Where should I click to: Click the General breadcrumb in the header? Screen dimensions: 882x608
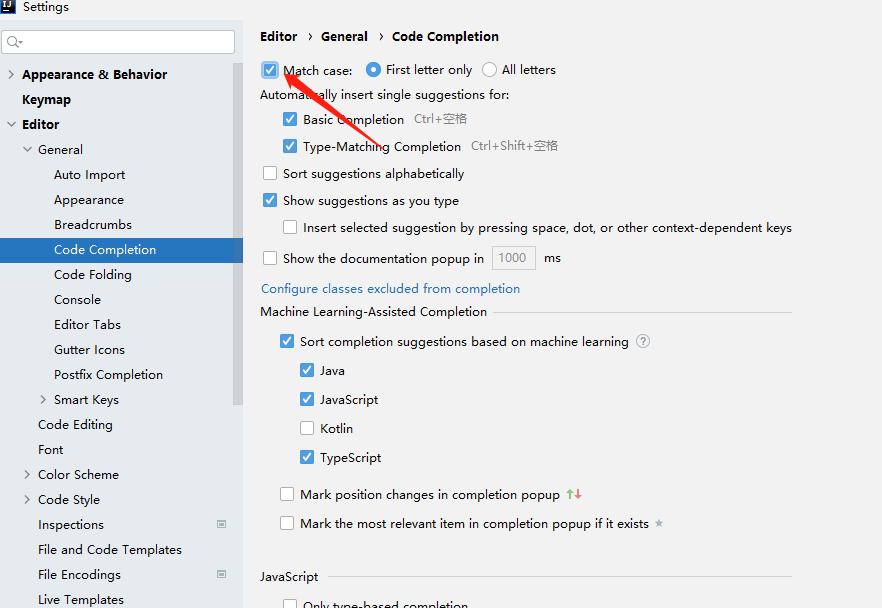[344, 36]
